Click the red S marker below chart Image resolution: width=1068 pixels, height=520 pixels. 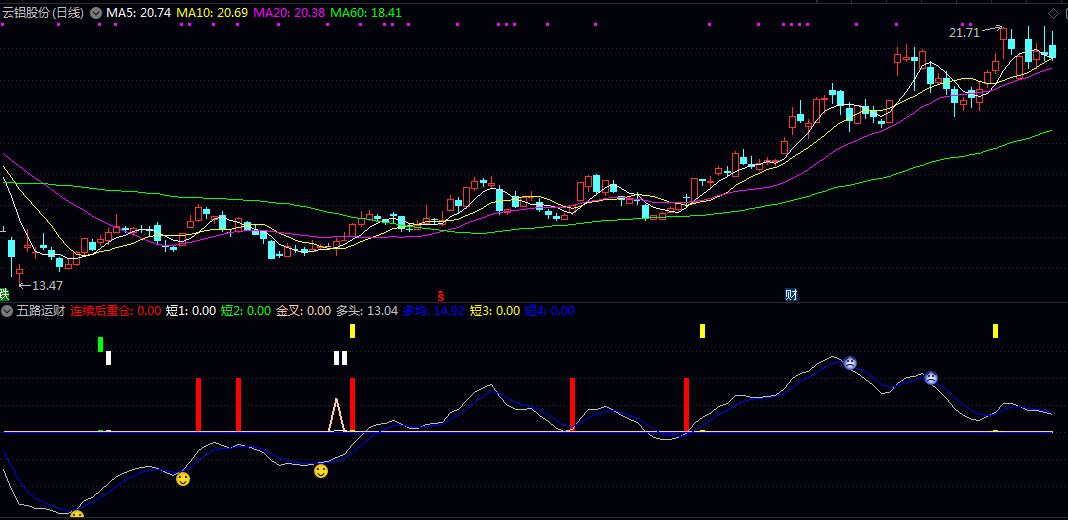[x=440, y=295]
